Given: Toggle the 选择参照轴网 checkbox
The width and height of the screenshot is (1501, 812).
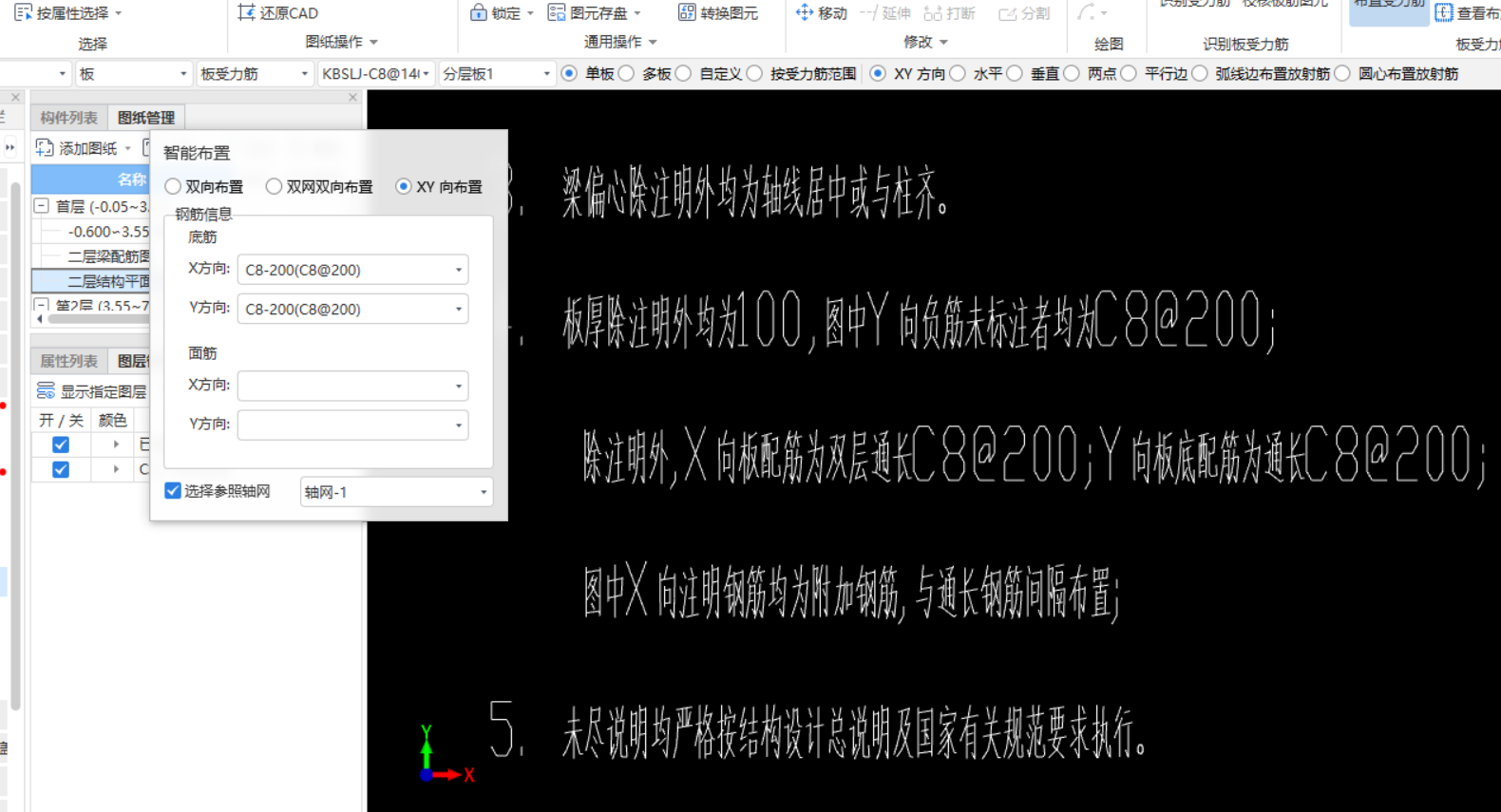Looking at the screenshot, I should coord(173,490).
